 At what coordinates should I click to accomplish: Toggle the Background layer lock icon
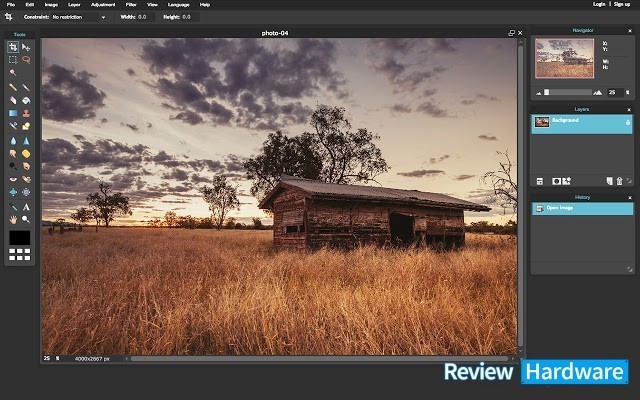(x=628, y=122)
